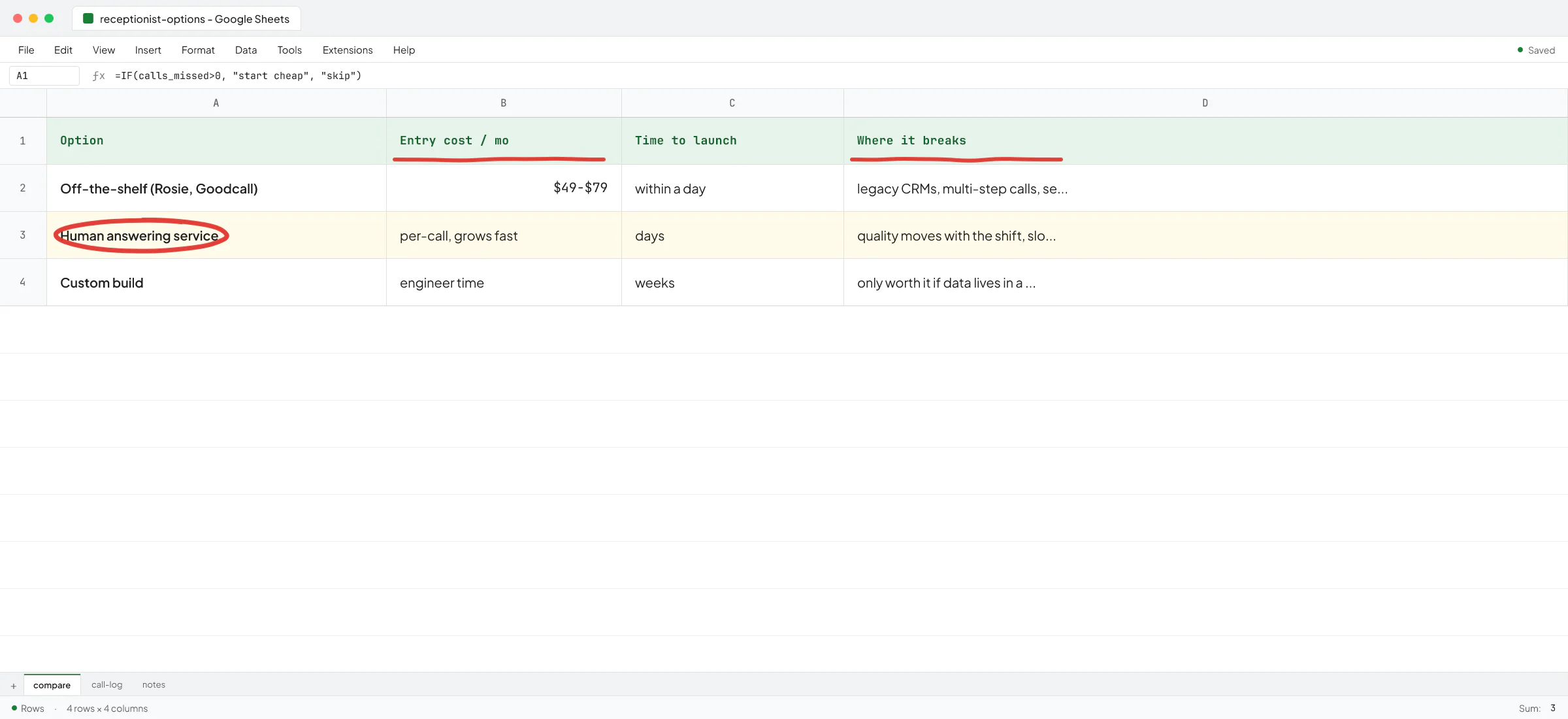Select the 'legacy CRMs, multi-step calls' cell
This screenshot has height=719, width=1568.
[x=1205, y=188]
